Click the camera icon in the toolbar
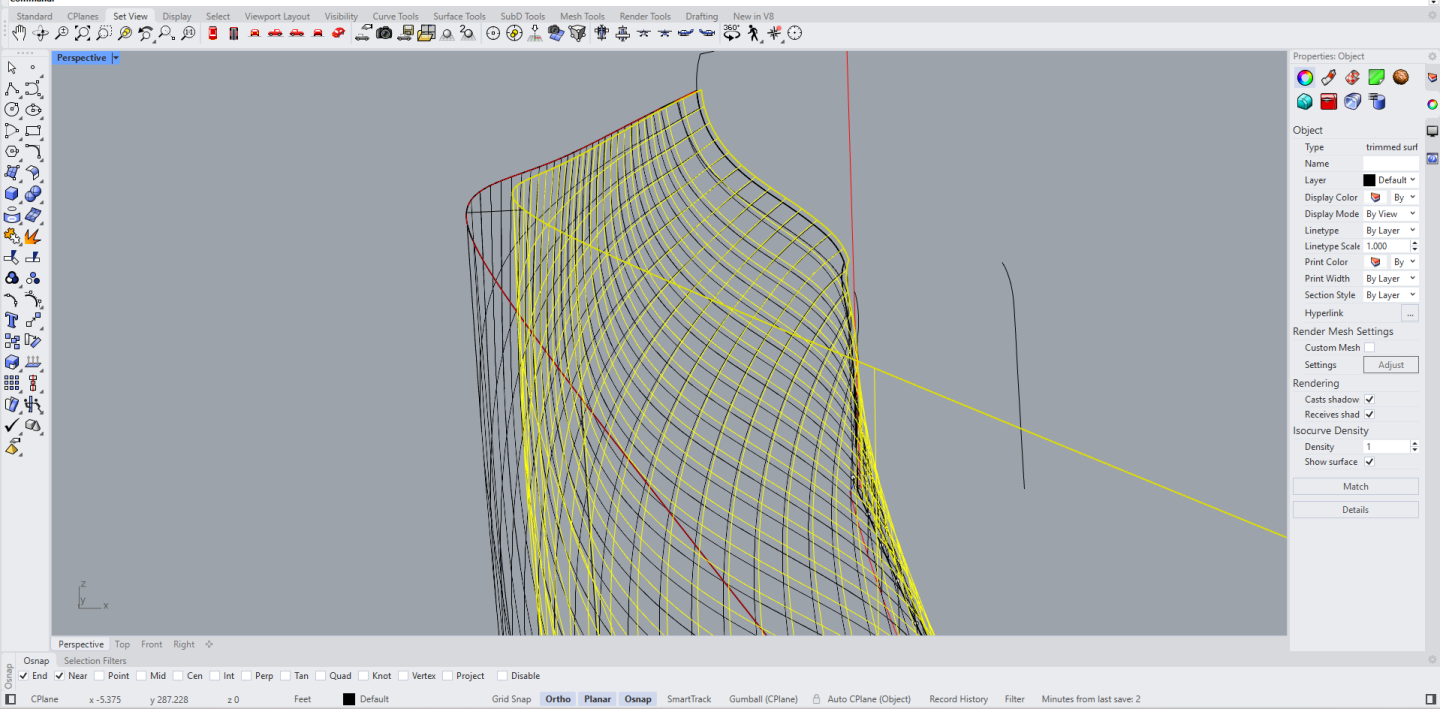This screenshot has height=709, width=1440. (384, 33)
